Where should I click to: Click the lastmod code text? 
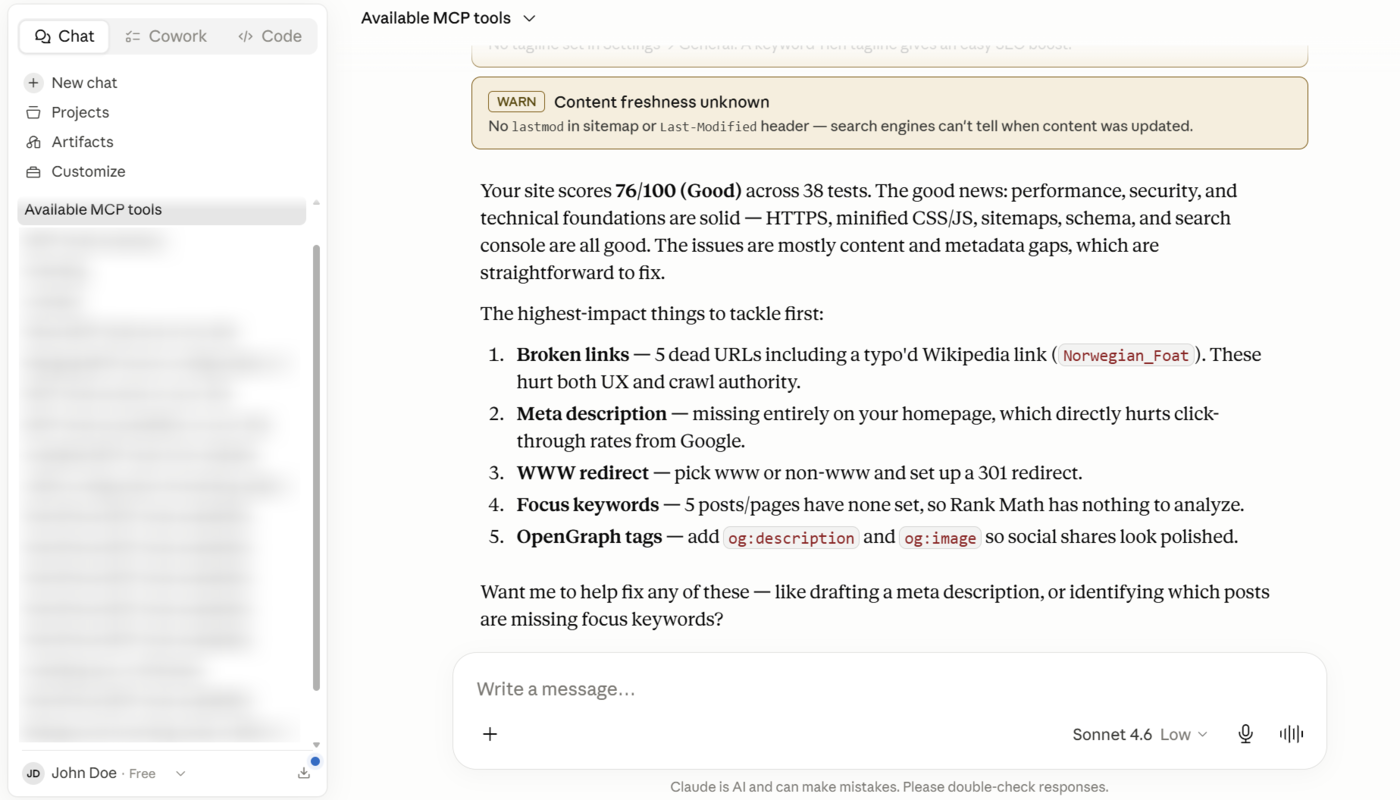pyautogui.click(x=537, y=127)
